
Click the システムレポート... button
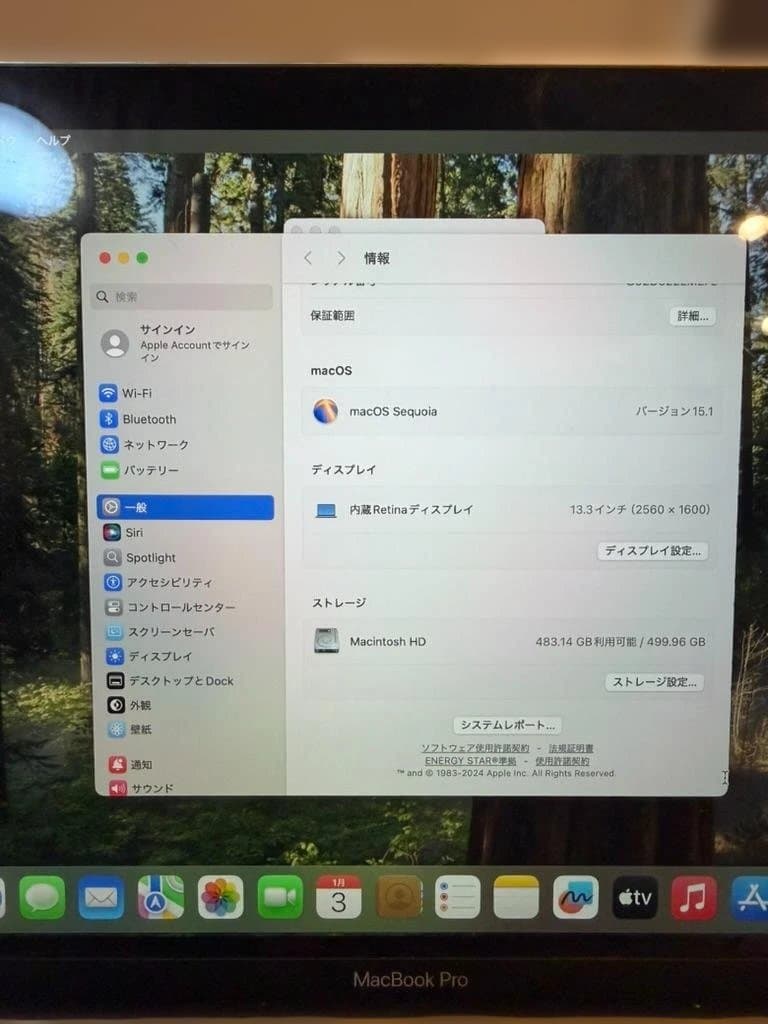(507, 725)
